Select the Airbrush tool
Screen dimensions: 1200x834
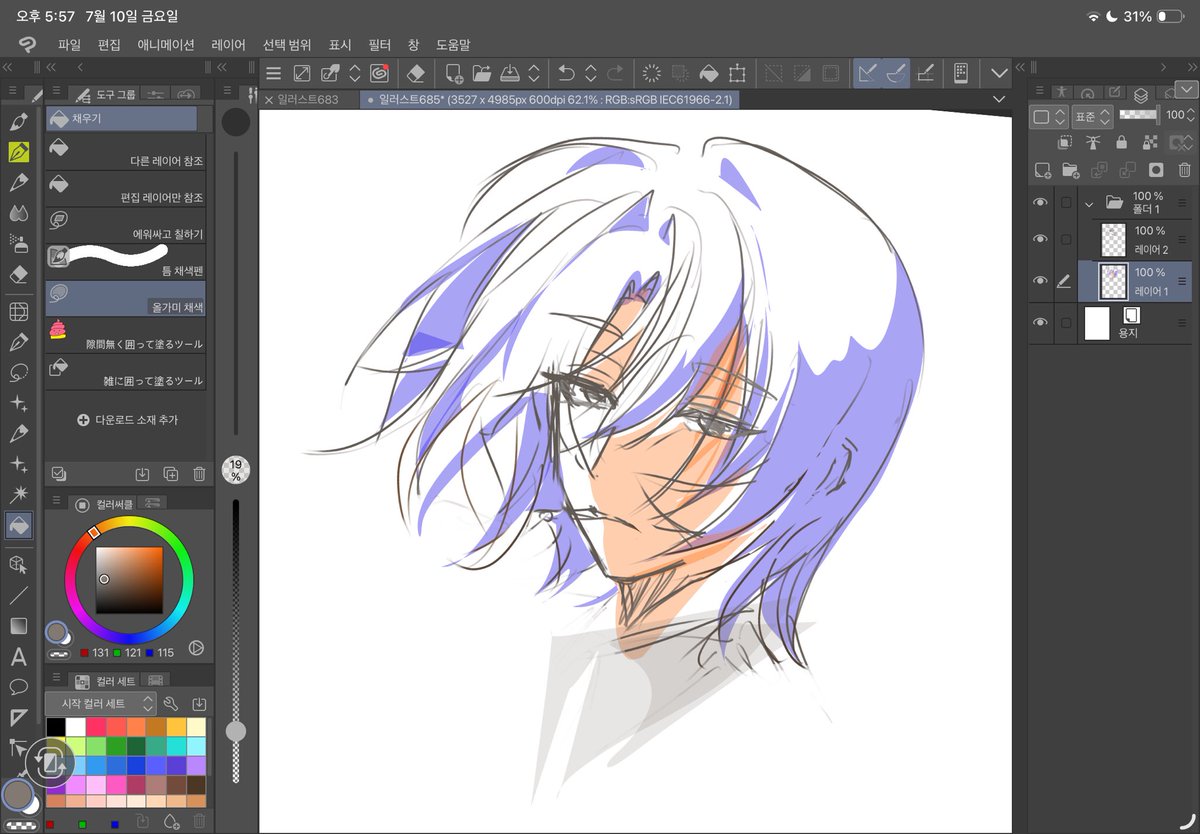tap(18, 243)
